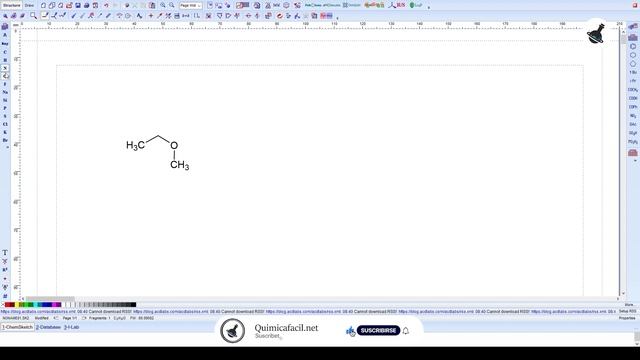This screenshot has width=640, height=360.
Task: Activate the 3D Rotation tool
Action: click(22, 16)
